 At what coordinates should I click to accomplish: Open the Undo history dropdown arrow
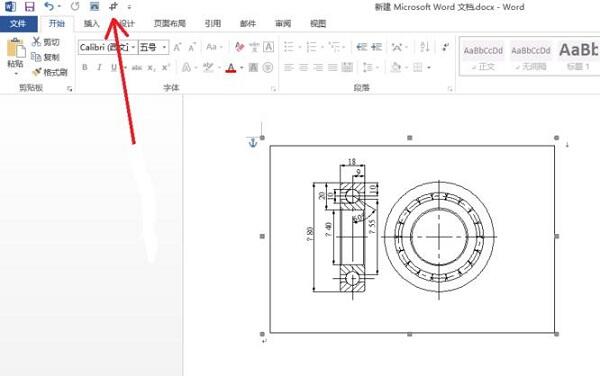(x=59, y=7)
